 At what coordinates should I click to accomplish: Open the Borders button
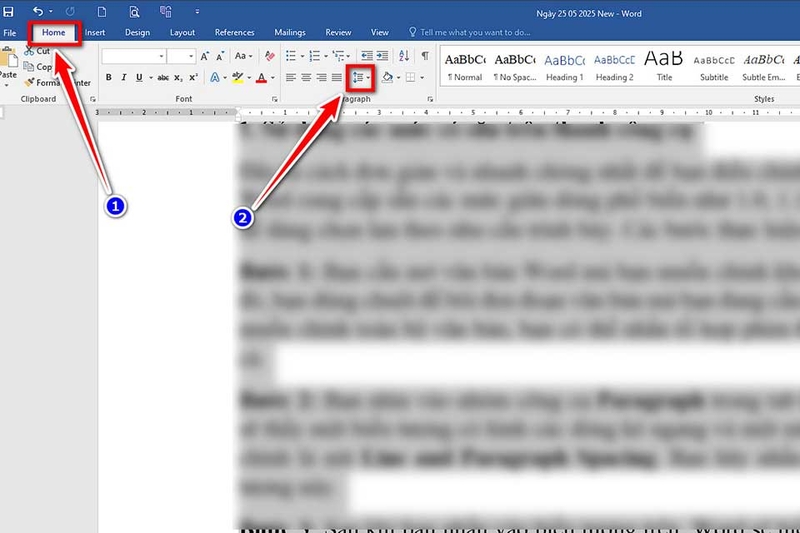point(410,78)
